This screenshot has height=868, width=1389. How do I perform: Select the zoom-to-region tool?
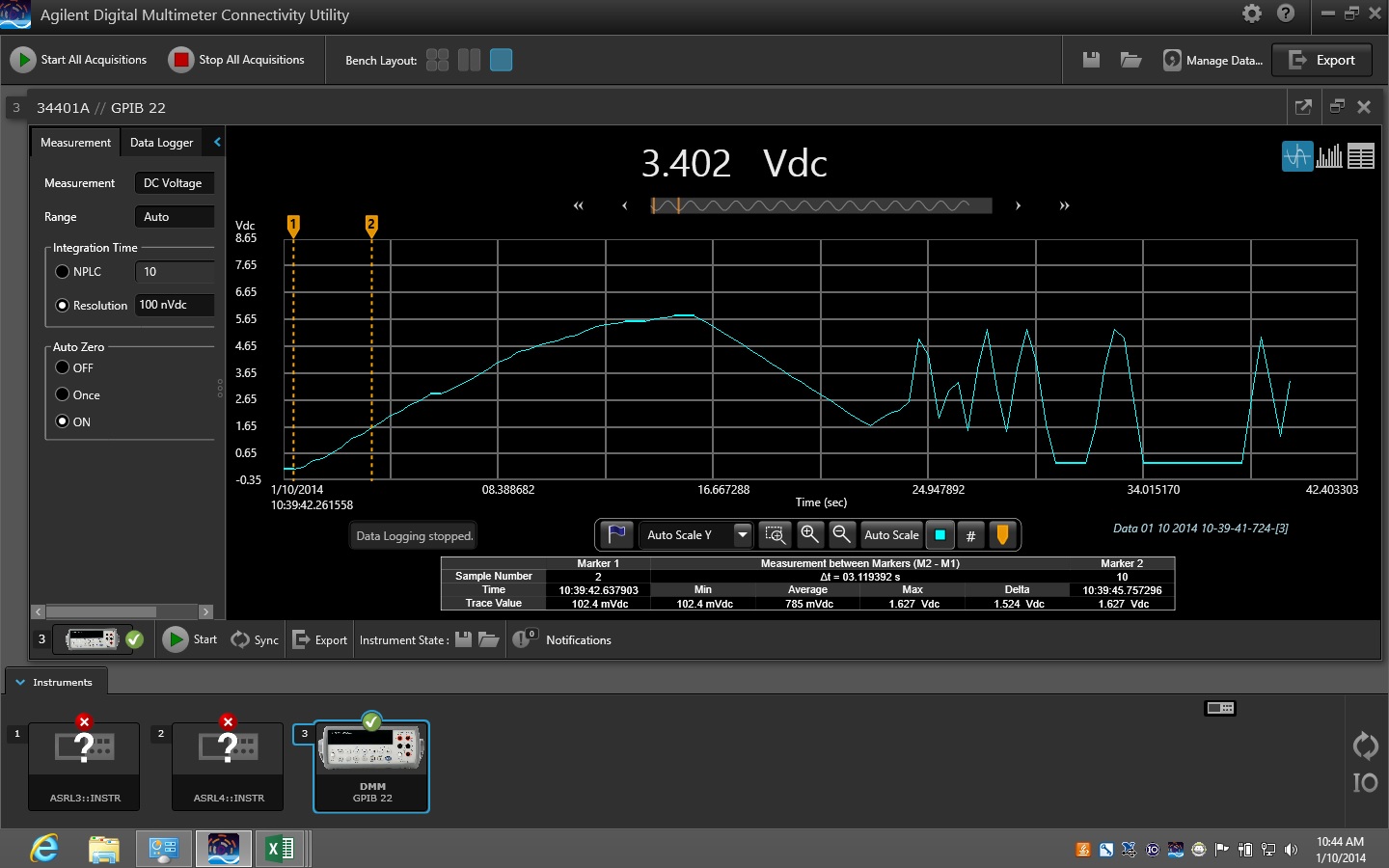(x=775, y=534)
